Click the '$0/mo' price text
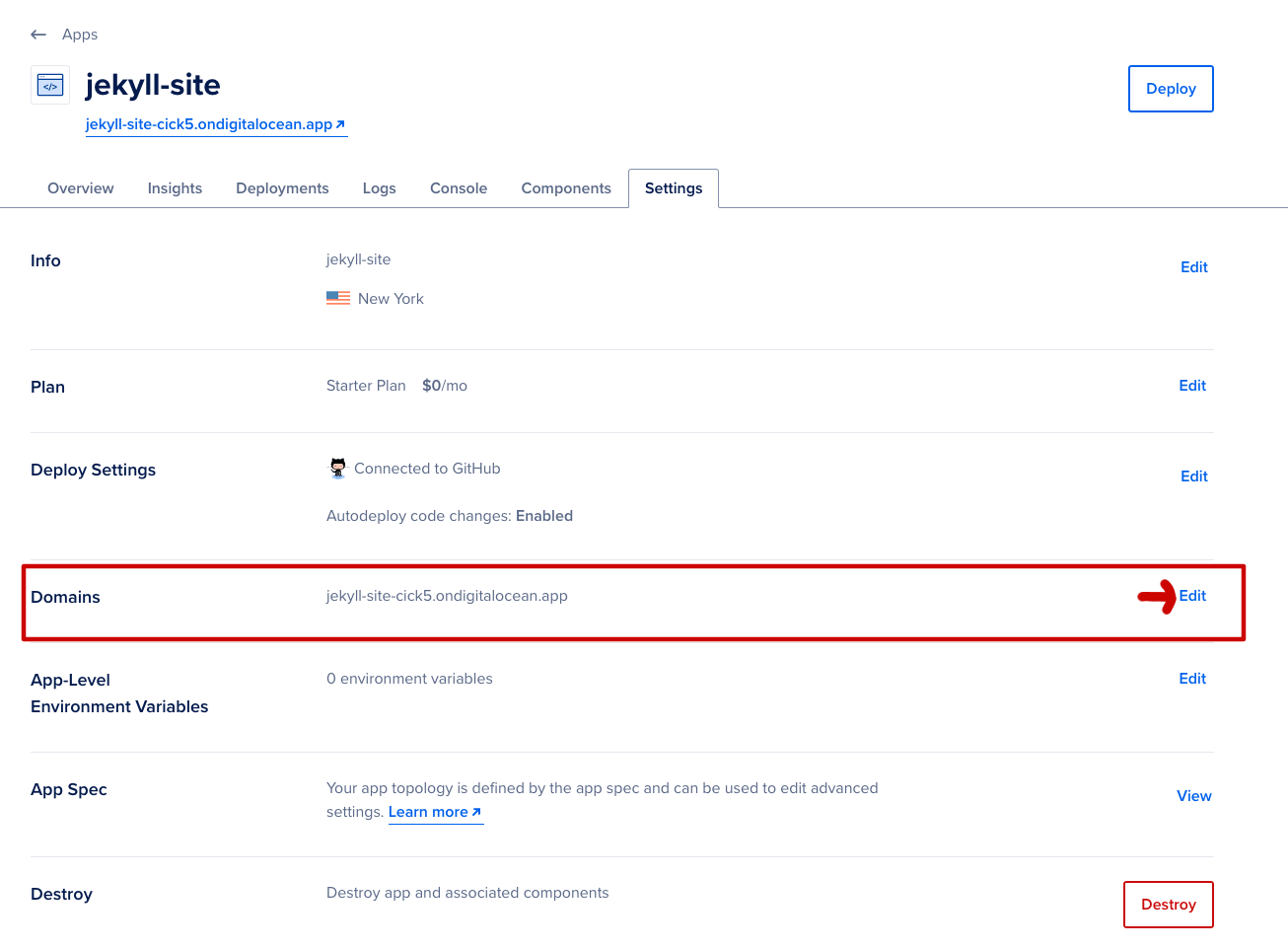This screenshot has width=1288, height=949. coord(445,386)
